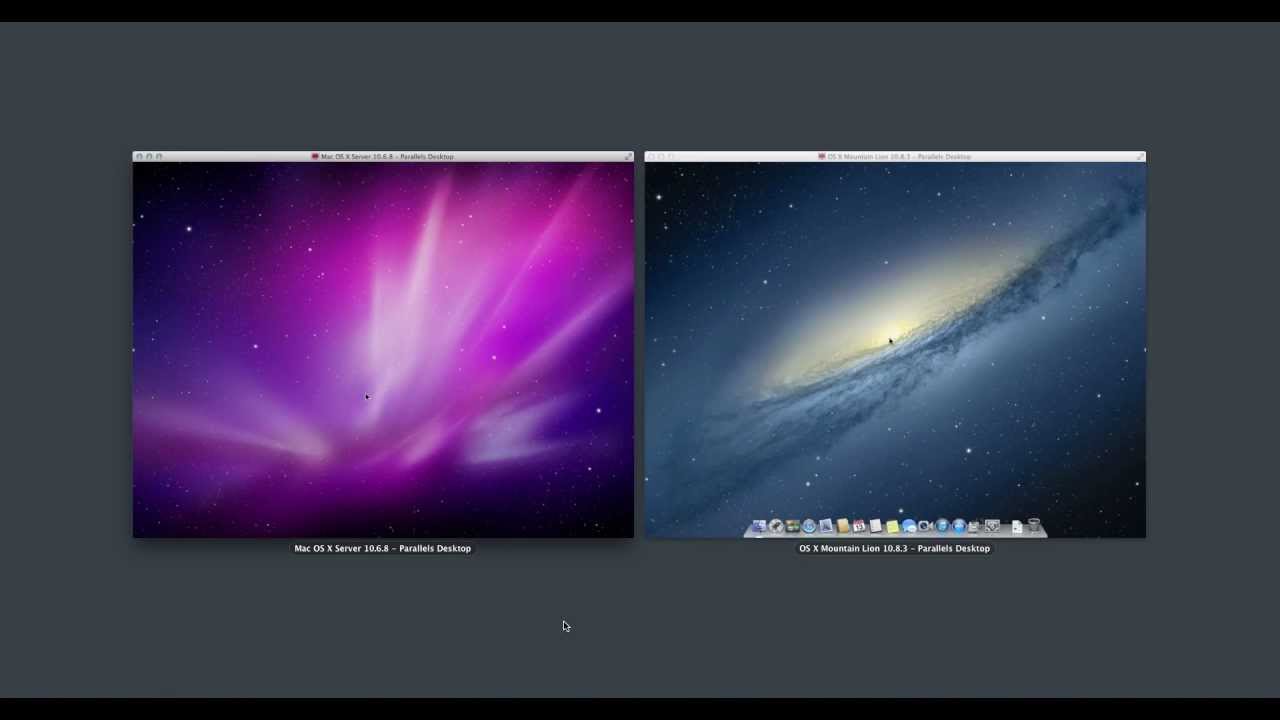Open Messages speech bubble in Mountain Lion dock
Screen dimensions: 1280x720
pyautogui.click(x=909, y=526)
